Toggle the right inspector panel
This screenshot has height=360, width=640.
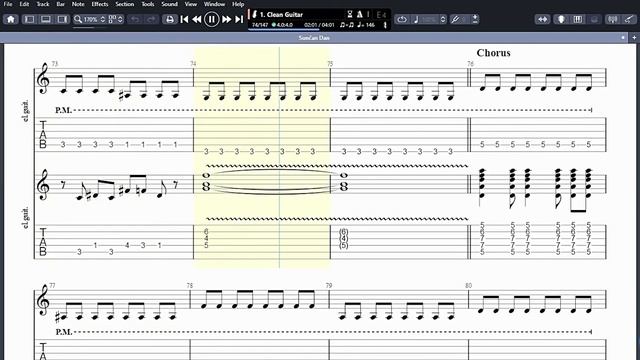[x=62, y=19]
